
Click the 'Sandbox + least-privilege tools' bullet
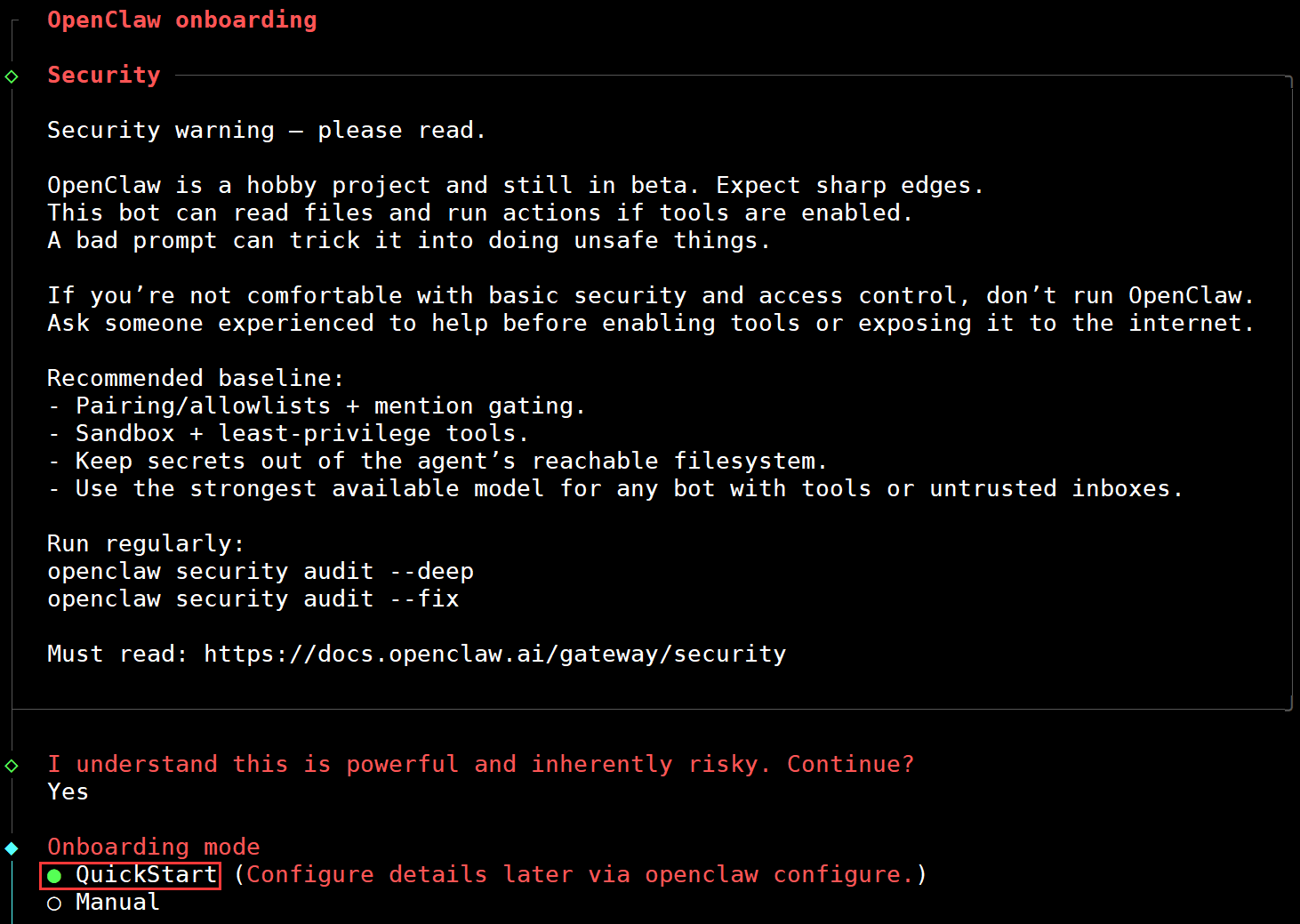point(301,434)
